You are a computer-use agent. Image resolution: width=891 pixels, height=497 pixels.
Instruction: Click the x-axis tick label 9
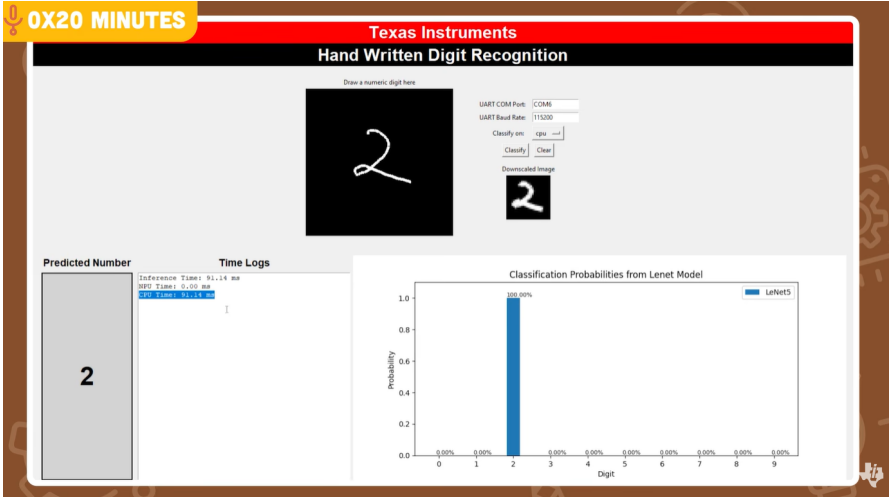[x=774, y=464]
